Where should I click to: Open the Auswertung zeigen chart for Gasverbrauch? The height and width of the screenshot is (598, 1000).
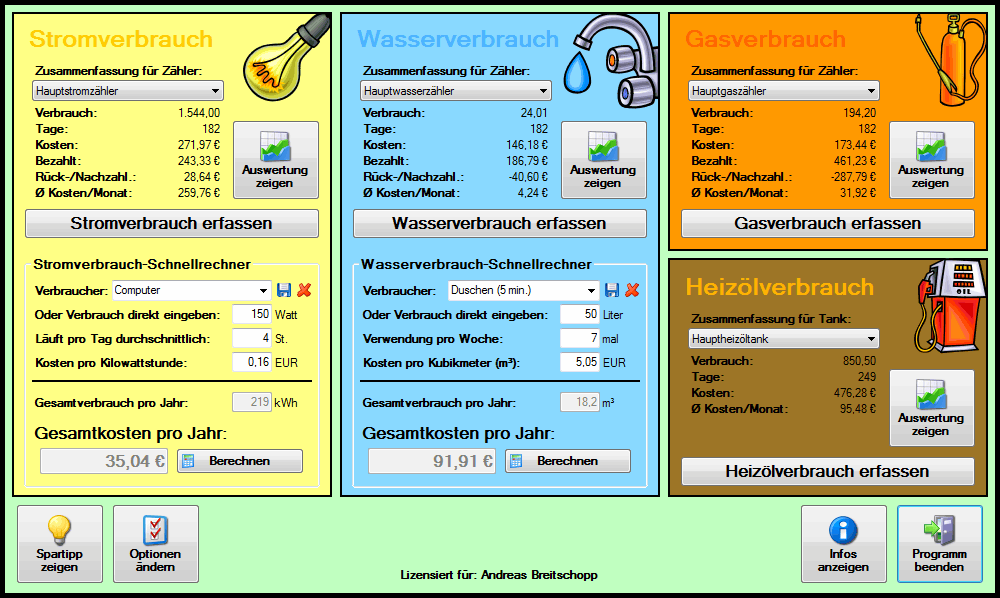[932, 160]
